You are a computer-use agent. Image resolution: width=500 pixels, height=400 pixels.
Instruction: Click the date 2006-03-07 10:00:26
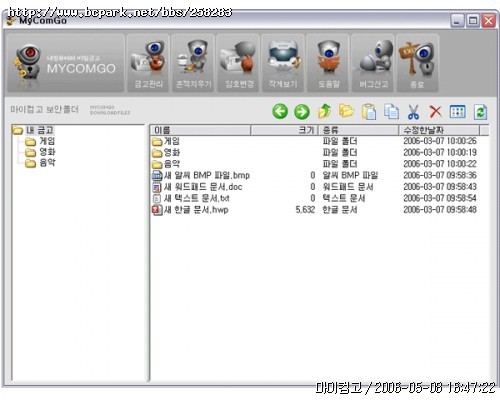pos(440,141)
